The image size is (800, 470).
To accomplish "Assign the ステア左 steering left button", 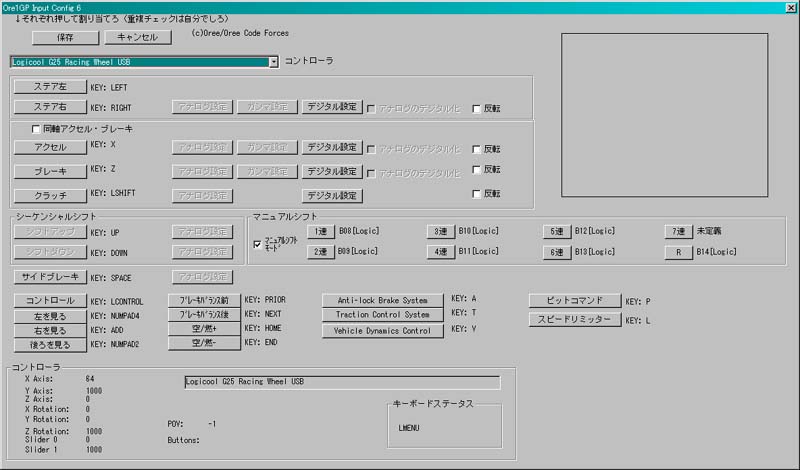I will click(50, 87).
